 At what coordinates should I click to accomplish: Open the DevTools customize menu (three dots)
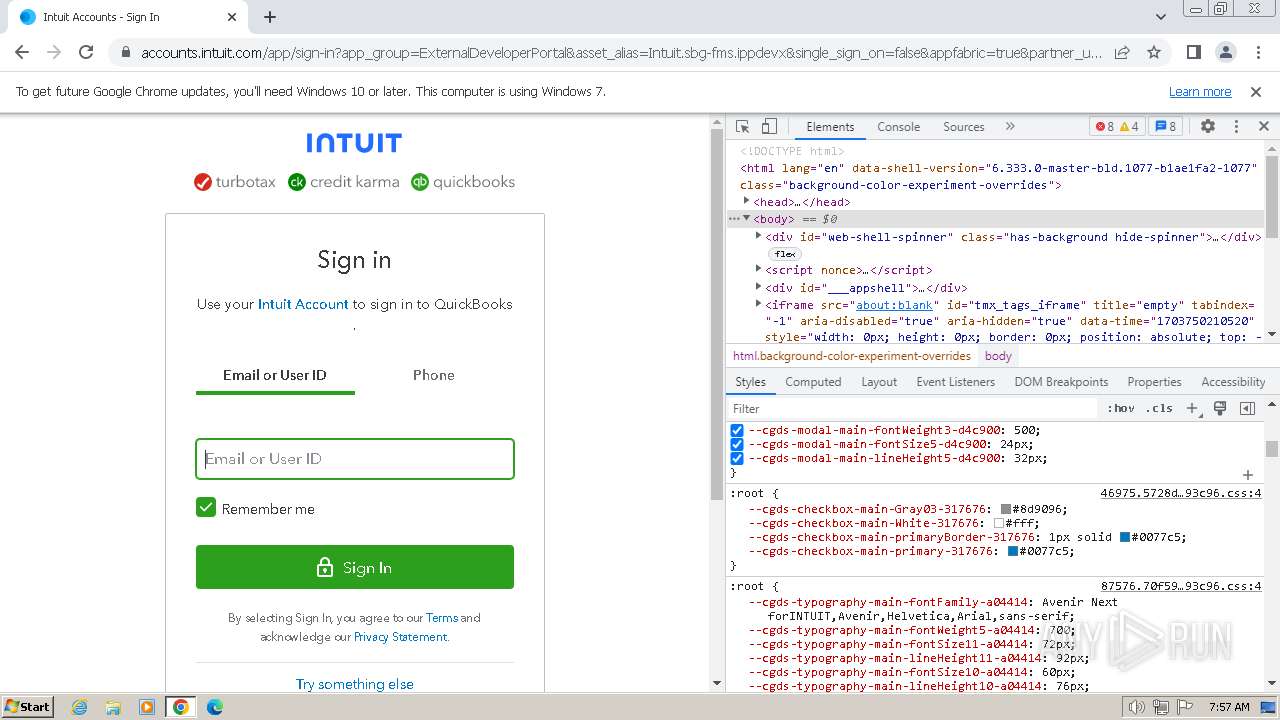1236,127
